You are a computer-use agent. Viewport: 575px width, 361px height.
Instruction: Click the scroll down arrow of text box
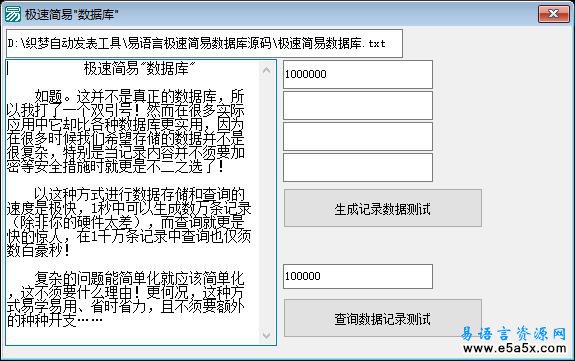pyautogui.click(x=267, y=335)
